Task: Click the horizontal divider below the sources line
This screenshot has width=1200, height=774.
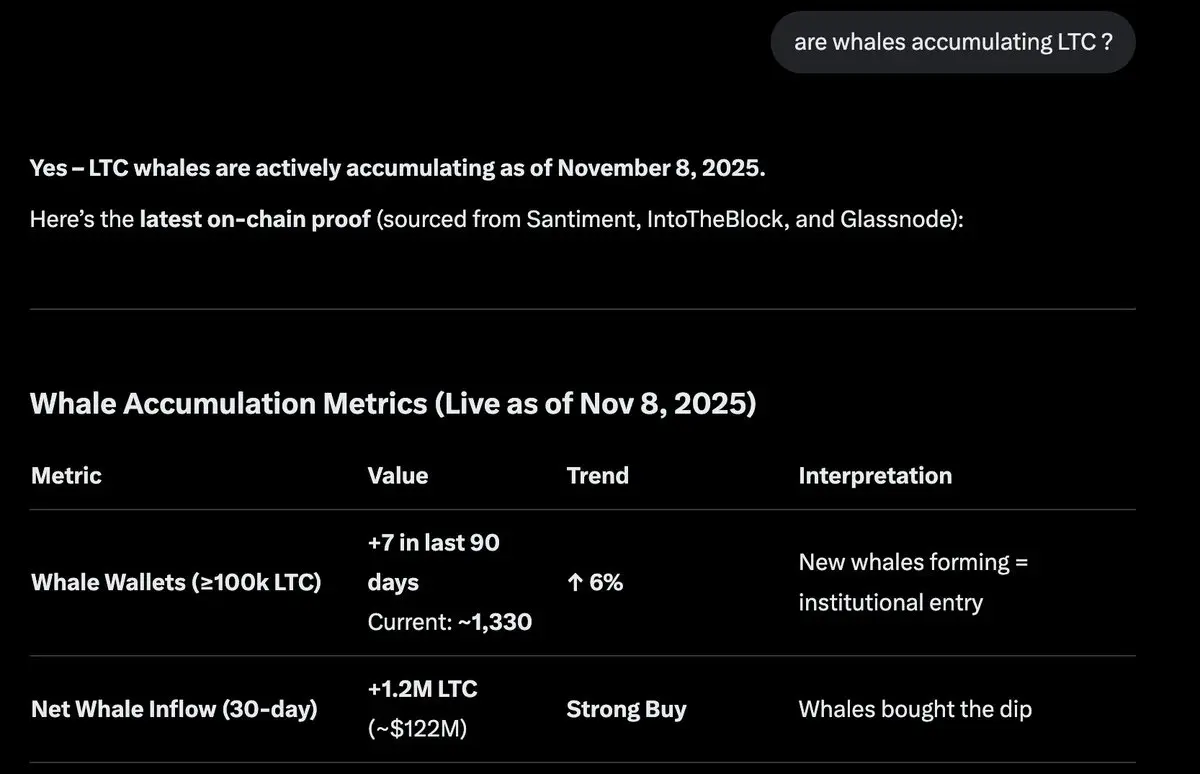Action: [583, 309]
